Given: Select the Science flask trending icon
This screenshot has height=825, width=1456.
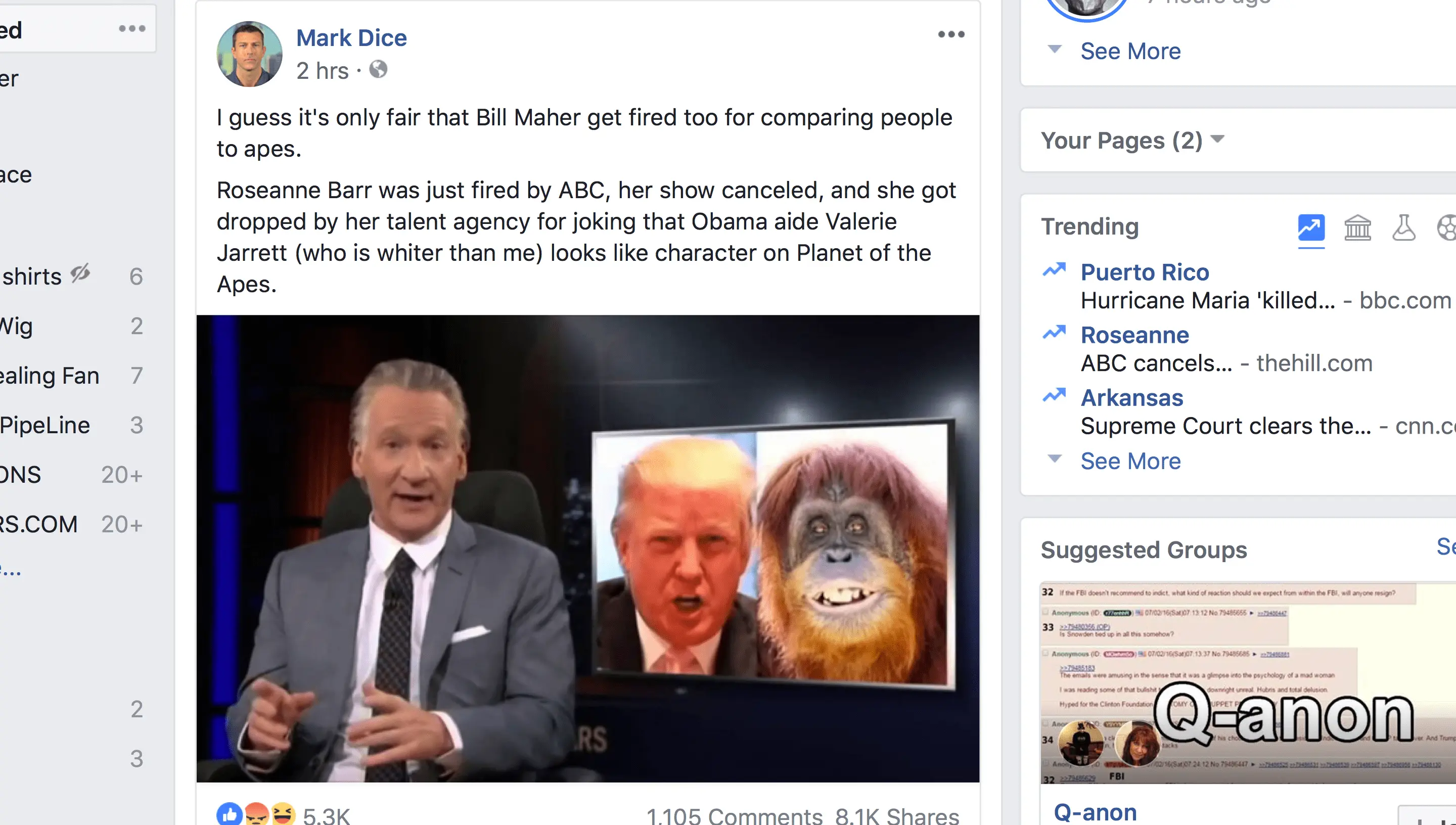Looking at the screenshot, I should [x=1403, y=228].
